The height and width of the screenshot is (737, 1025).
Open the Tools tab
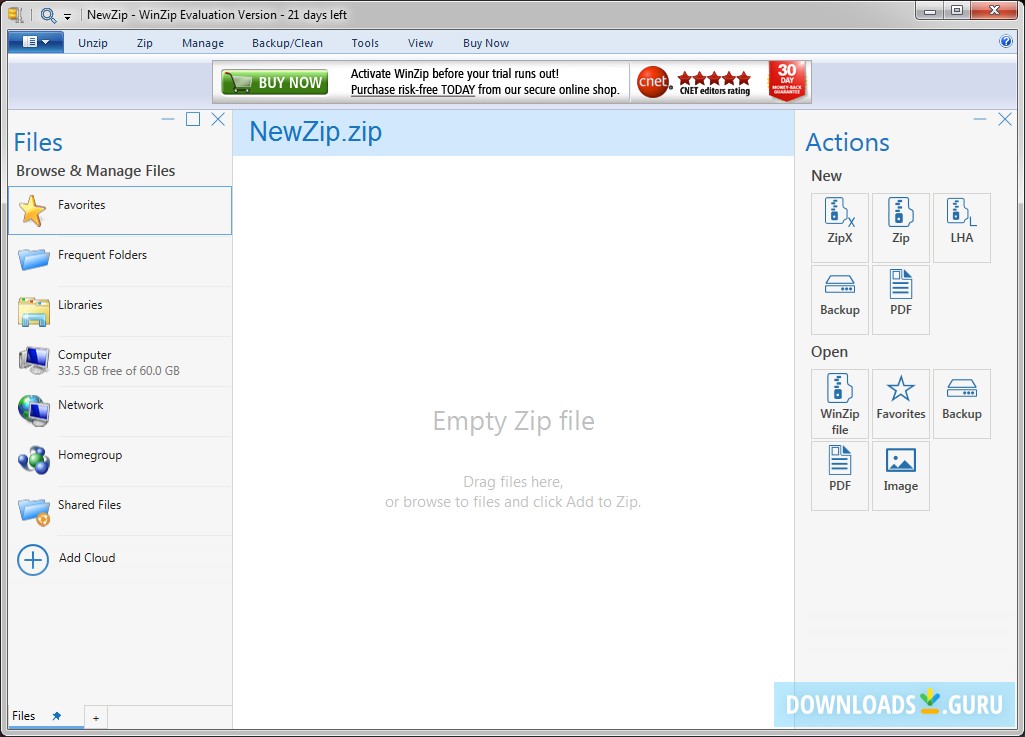point(365,43)
